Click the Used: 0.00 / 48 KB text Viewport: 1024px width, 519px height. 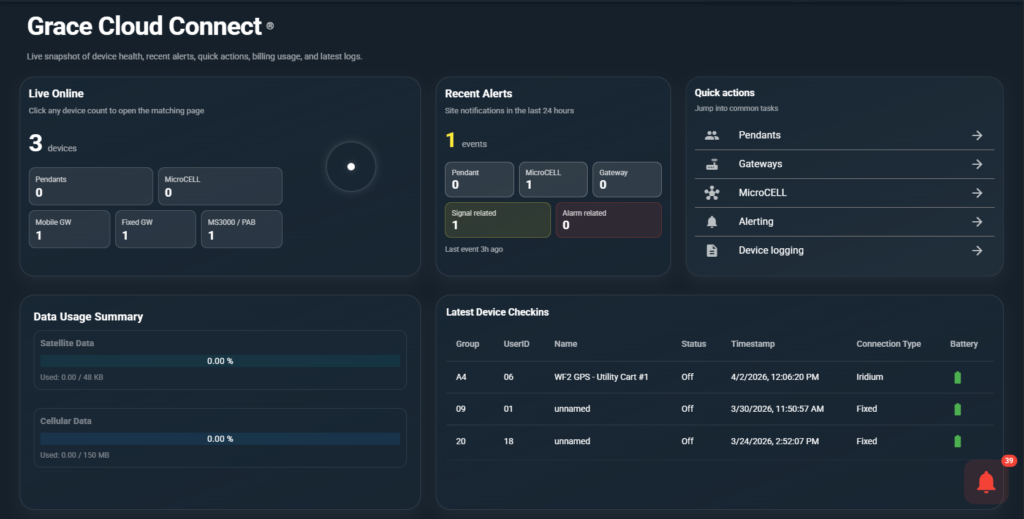pos(72,377)
